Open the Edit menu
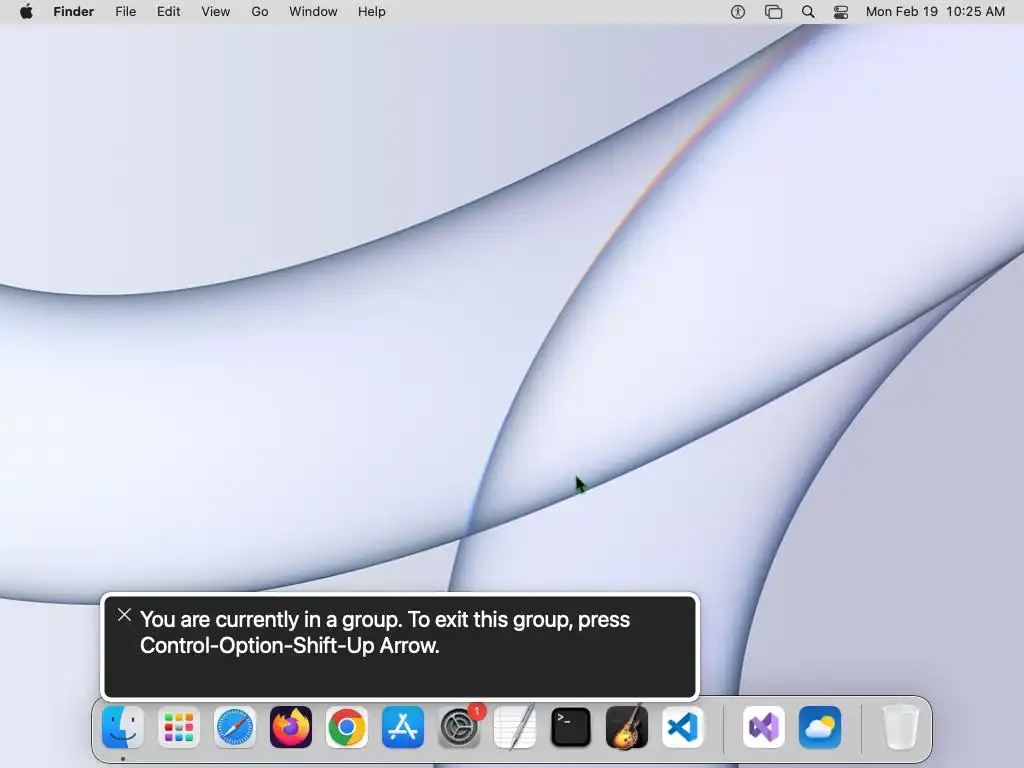The height and width of the screenshot is (768, 1024). point(168,12)
